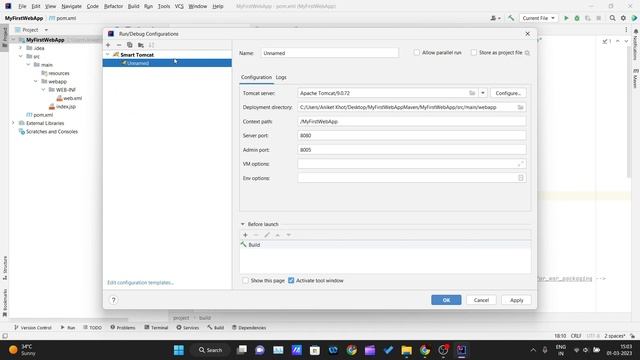The image size is (640, 360).
Task: Click the Configure... Tomcat button
Action: coord(508,93)
